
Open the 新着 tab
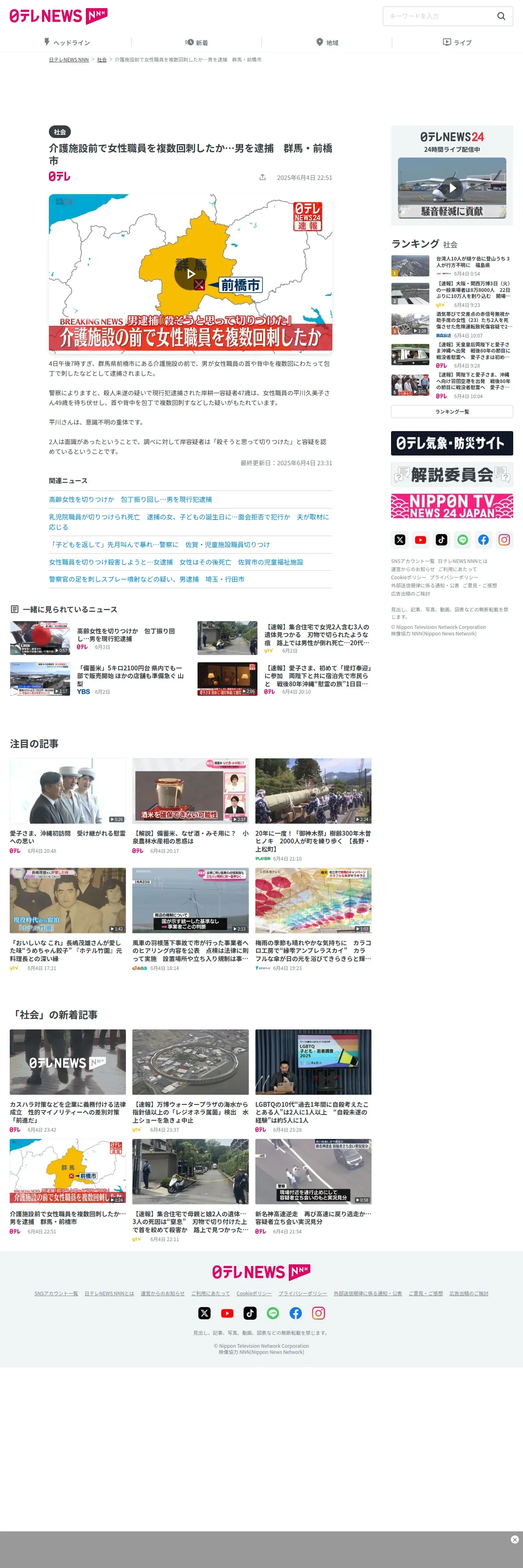tap(197, 43)
